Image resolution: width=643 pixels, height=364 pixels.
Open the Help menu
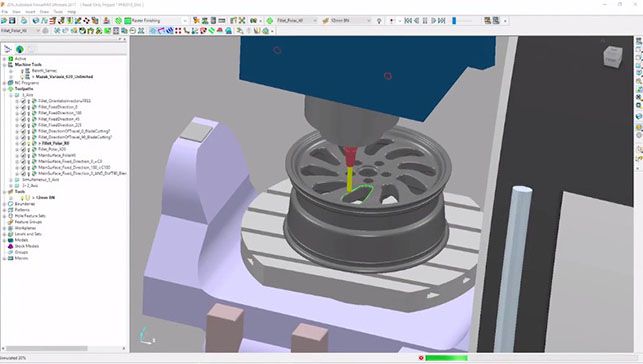click(71, 12)
